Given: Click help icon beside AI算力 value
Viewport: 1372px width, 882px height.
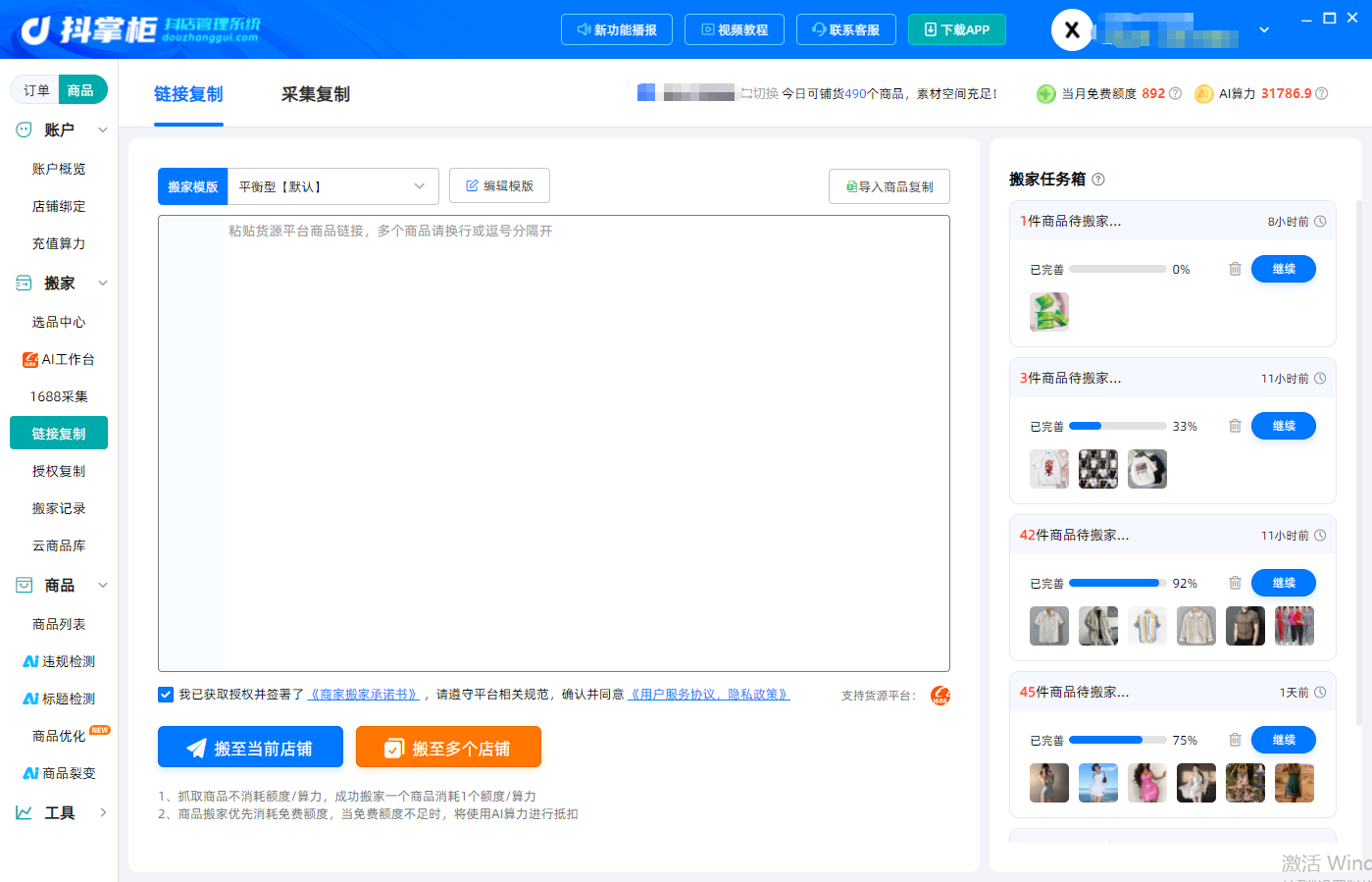Looking at the screenshot, I should coord(1321,94).
